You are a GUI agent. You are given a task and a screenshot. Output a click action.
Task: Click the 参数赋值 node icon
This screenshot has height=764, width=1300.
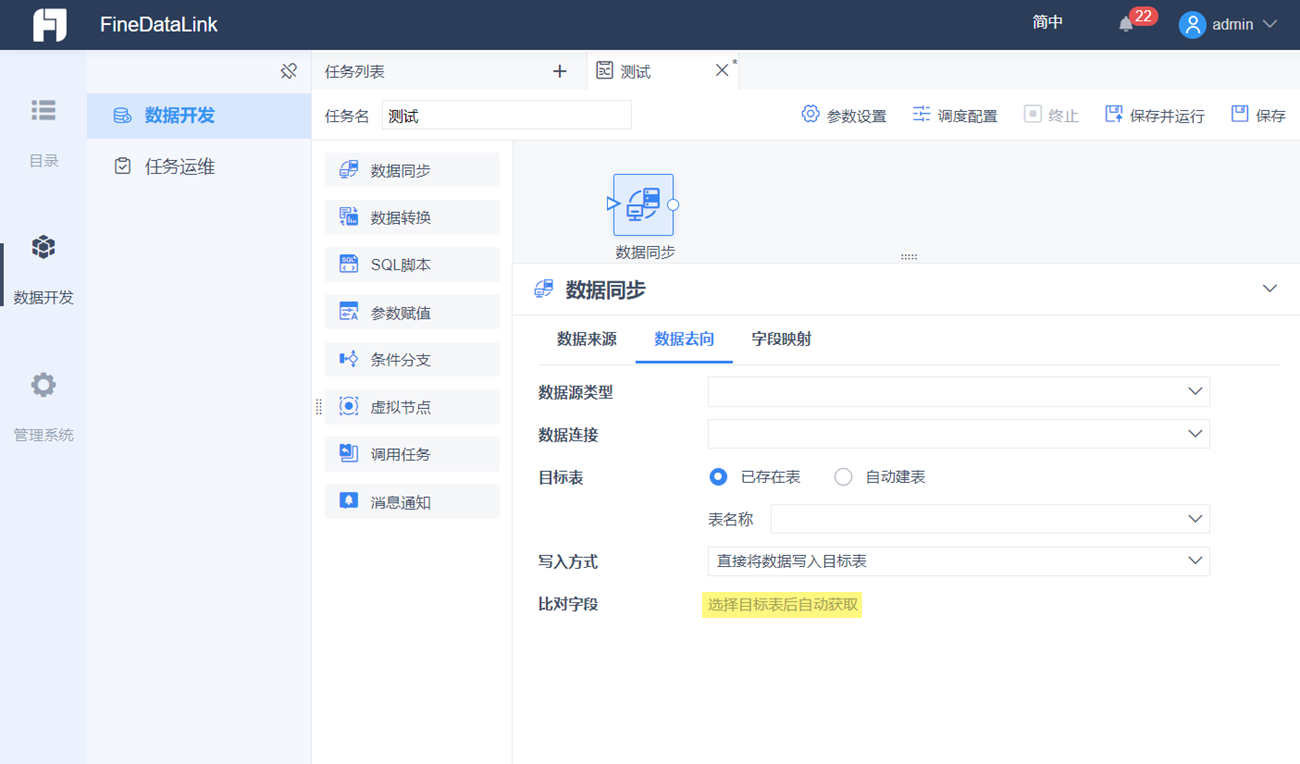point(348,312)
